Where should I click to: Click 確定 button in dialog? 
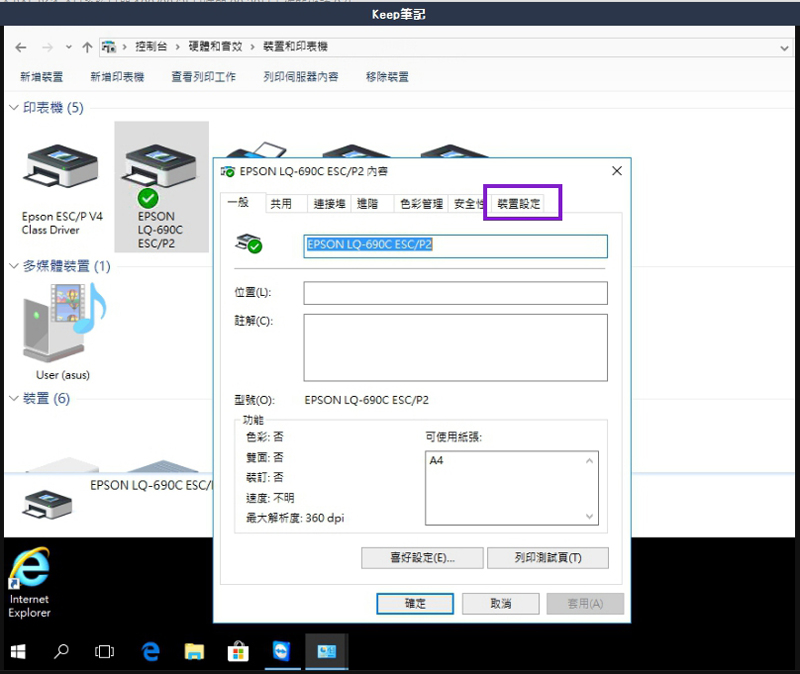pos(415,604)
